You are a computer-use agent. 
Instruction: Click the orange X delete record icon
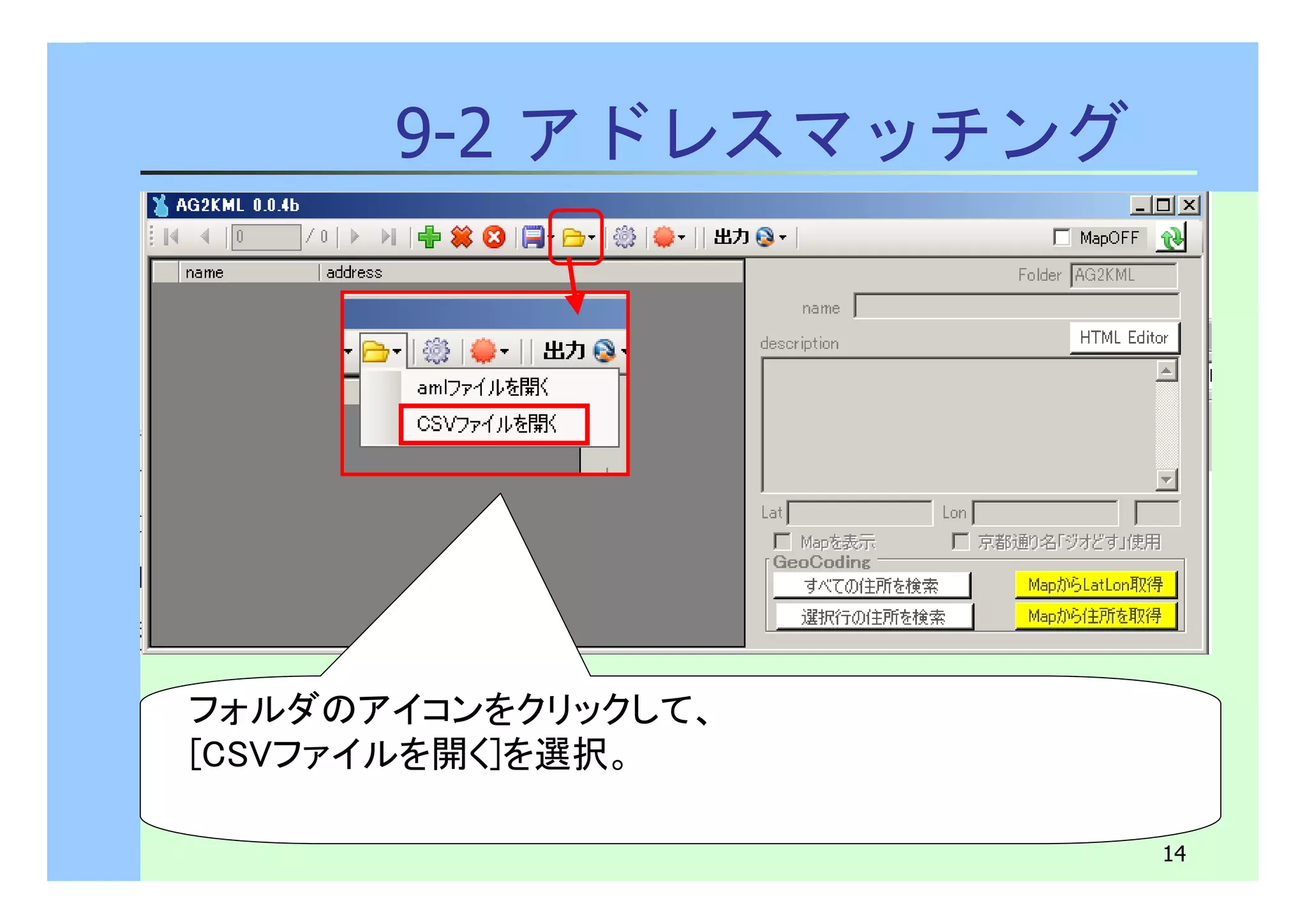(x=461, y=237)
